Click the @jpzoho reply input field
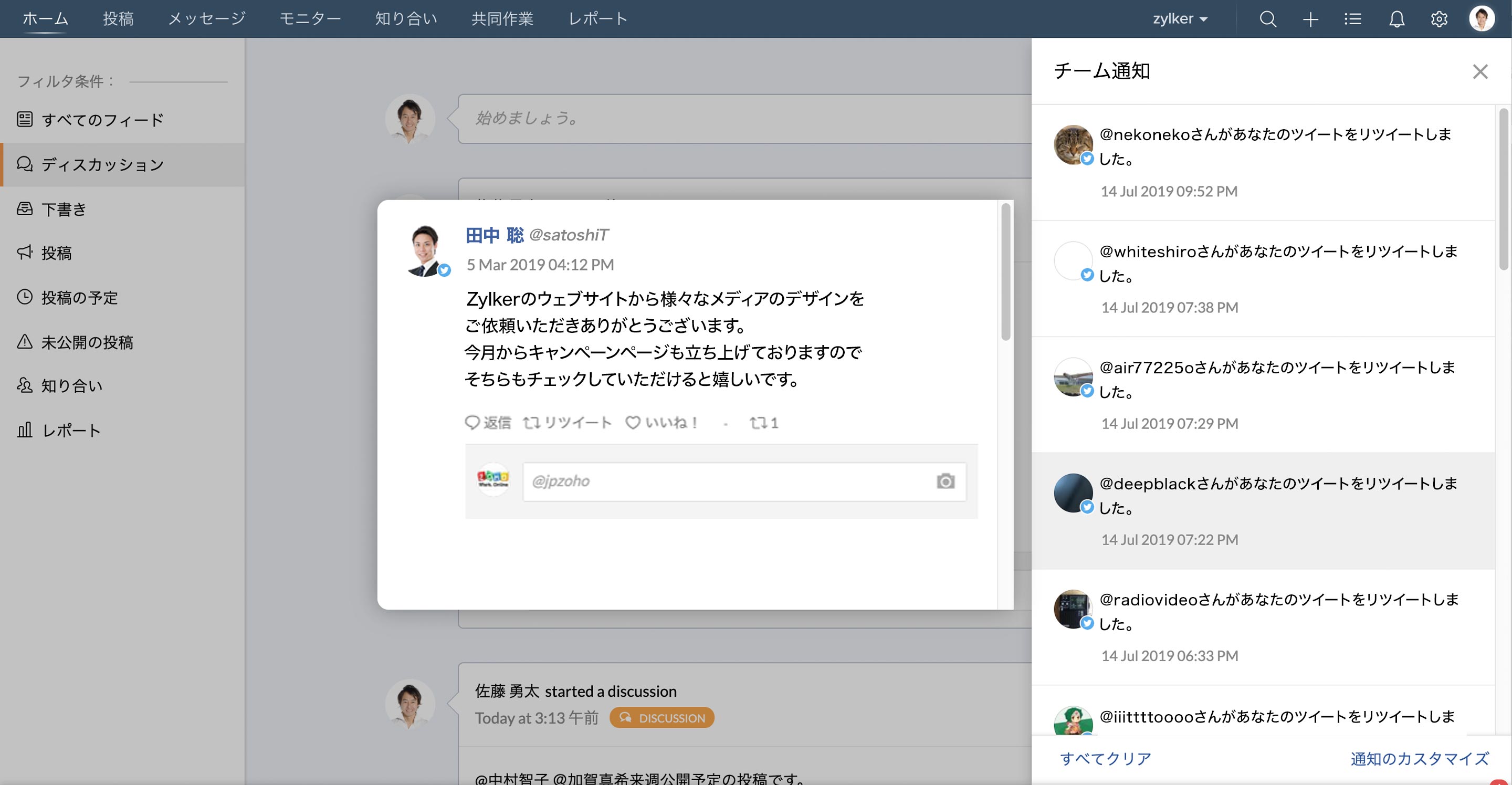Viewport: 1512px width, 785px height. tap(744, 482)
